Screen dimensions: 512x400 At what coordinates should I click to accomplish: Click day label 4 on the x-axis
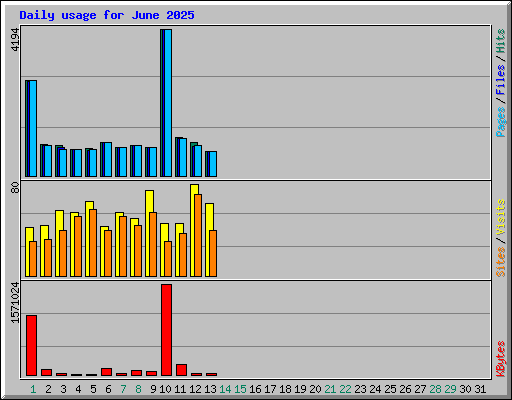[78, 389]
